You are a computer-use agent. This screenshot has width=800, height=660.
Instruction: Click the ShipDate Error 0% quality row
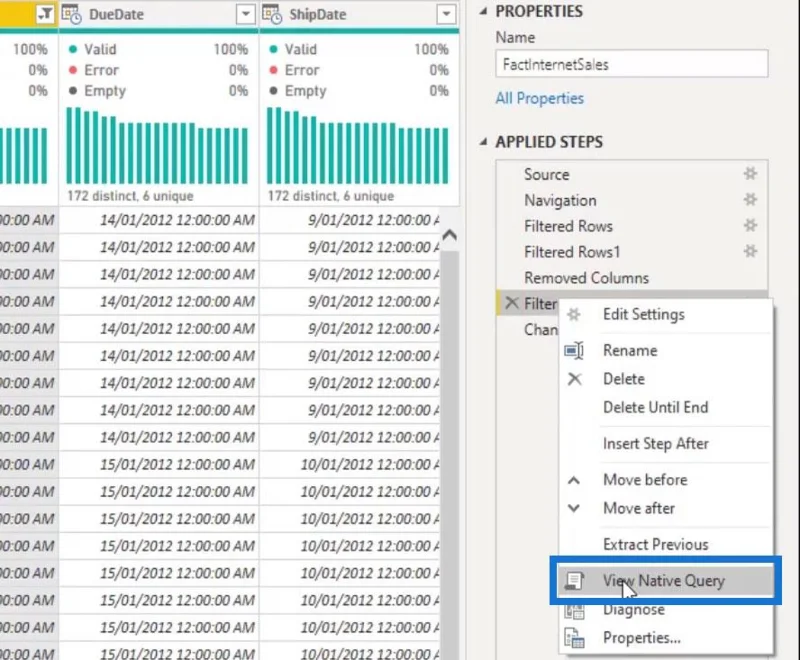(359, 70)
